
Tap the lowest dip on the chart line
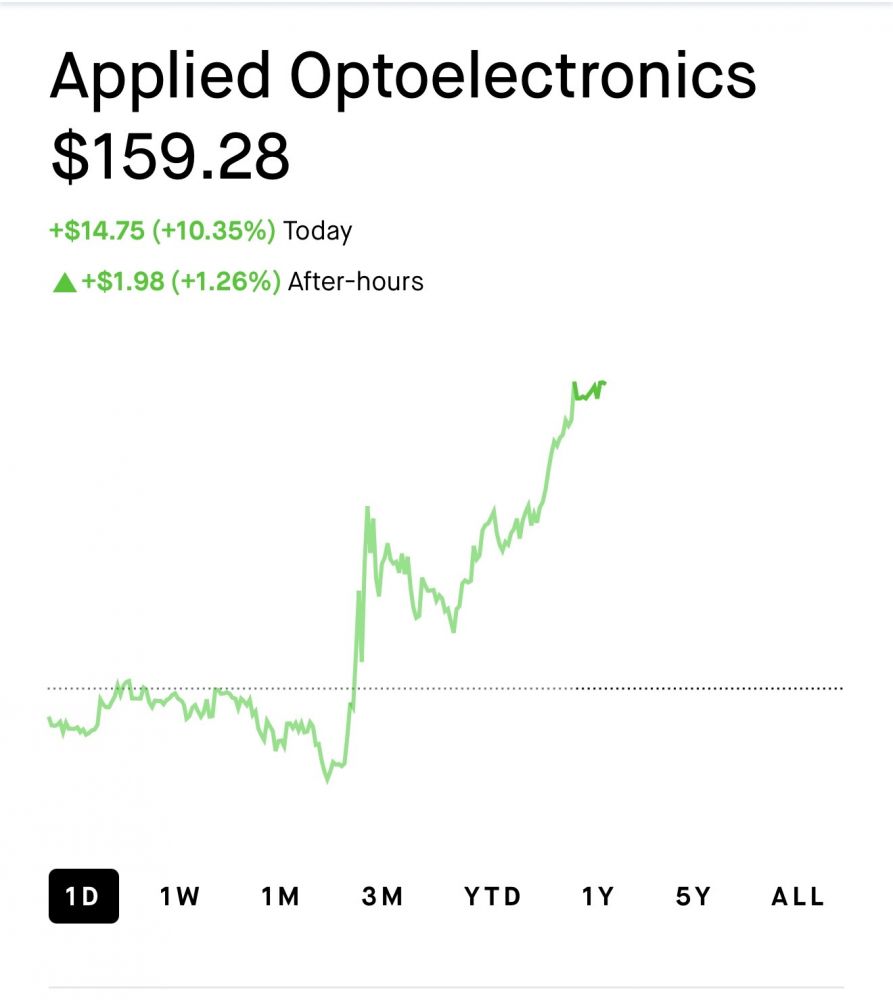pos(327,780)
